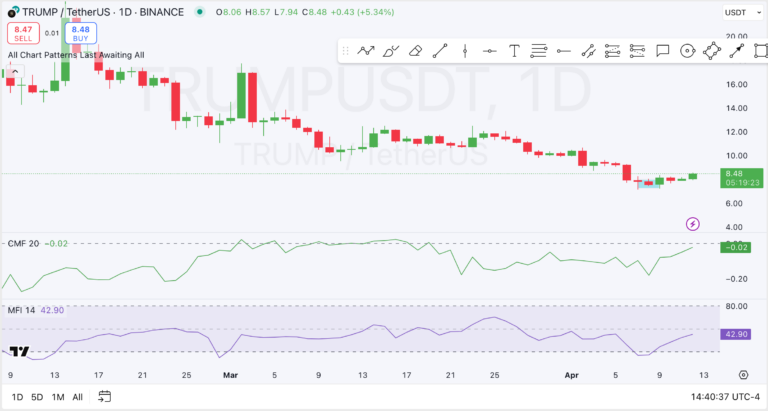Select the Trend Line tool
768x411 pixels.
pos(440,50)
